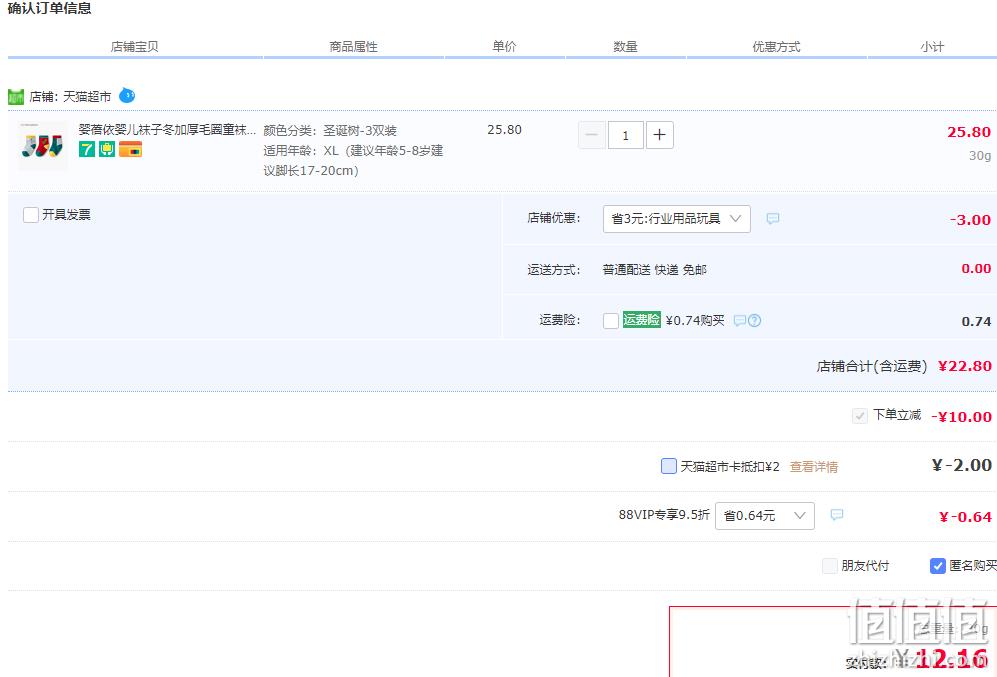The image size is (997, 677).
Task: Click the 运送方式: label
Action: click(x=554, y=270)
